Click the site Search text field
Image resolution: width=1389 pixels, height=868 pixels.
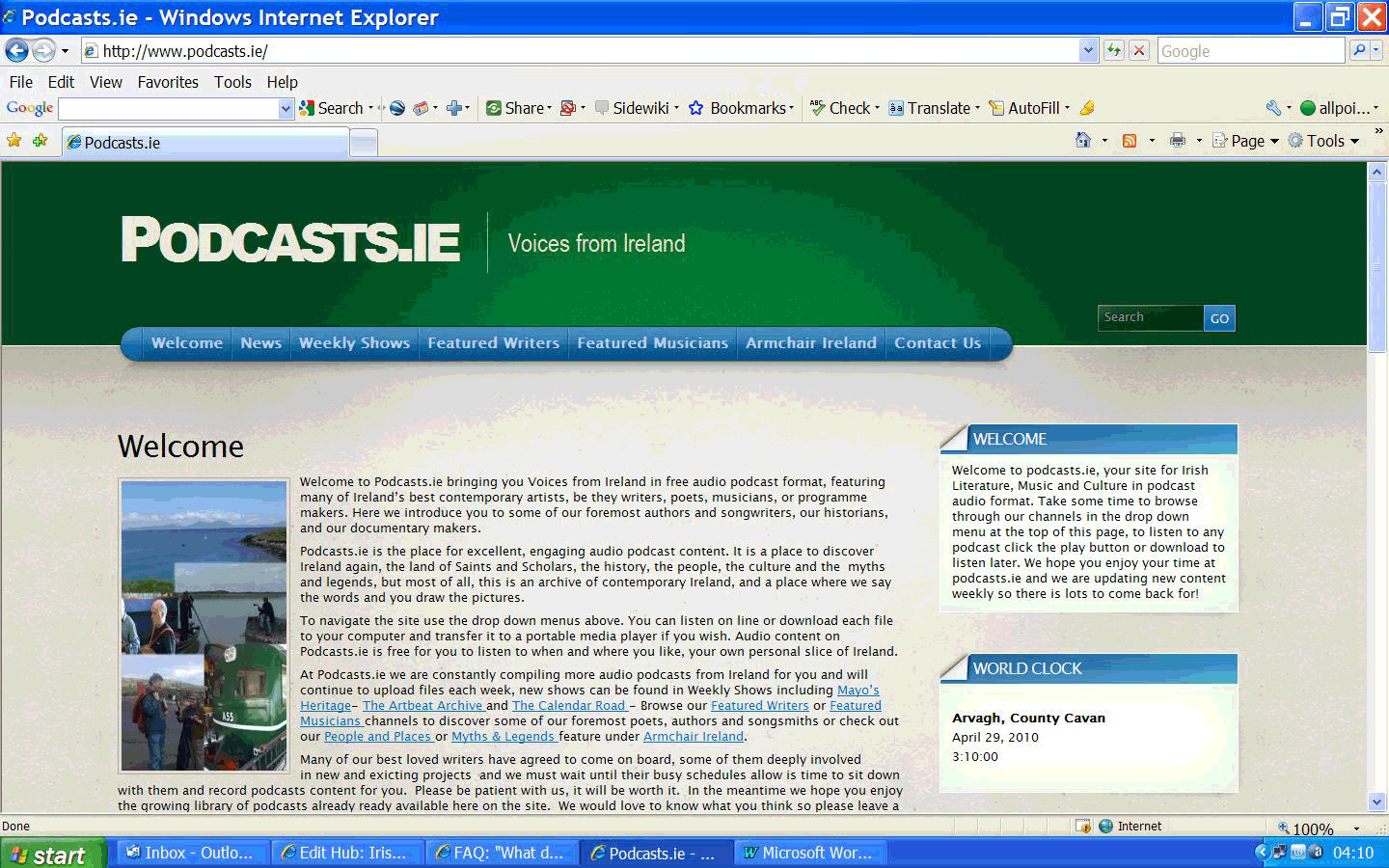(1151, 317)
